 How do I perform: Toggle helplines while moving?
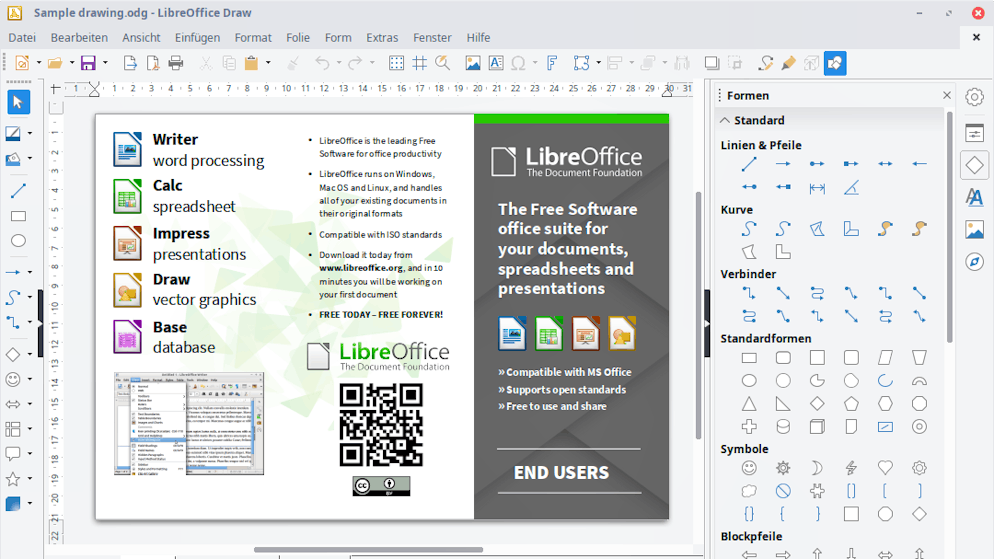tap(419, 63)
